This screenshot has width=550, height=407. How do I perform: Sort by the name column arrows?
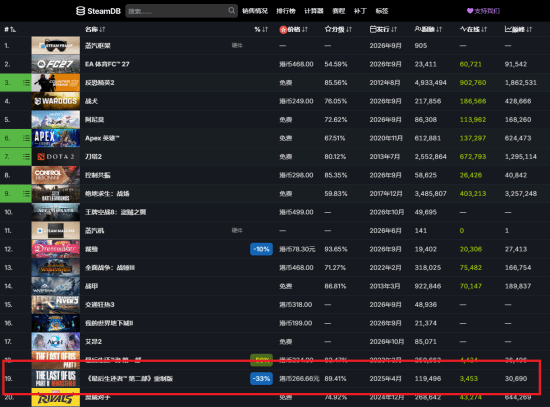click(102, 29)
